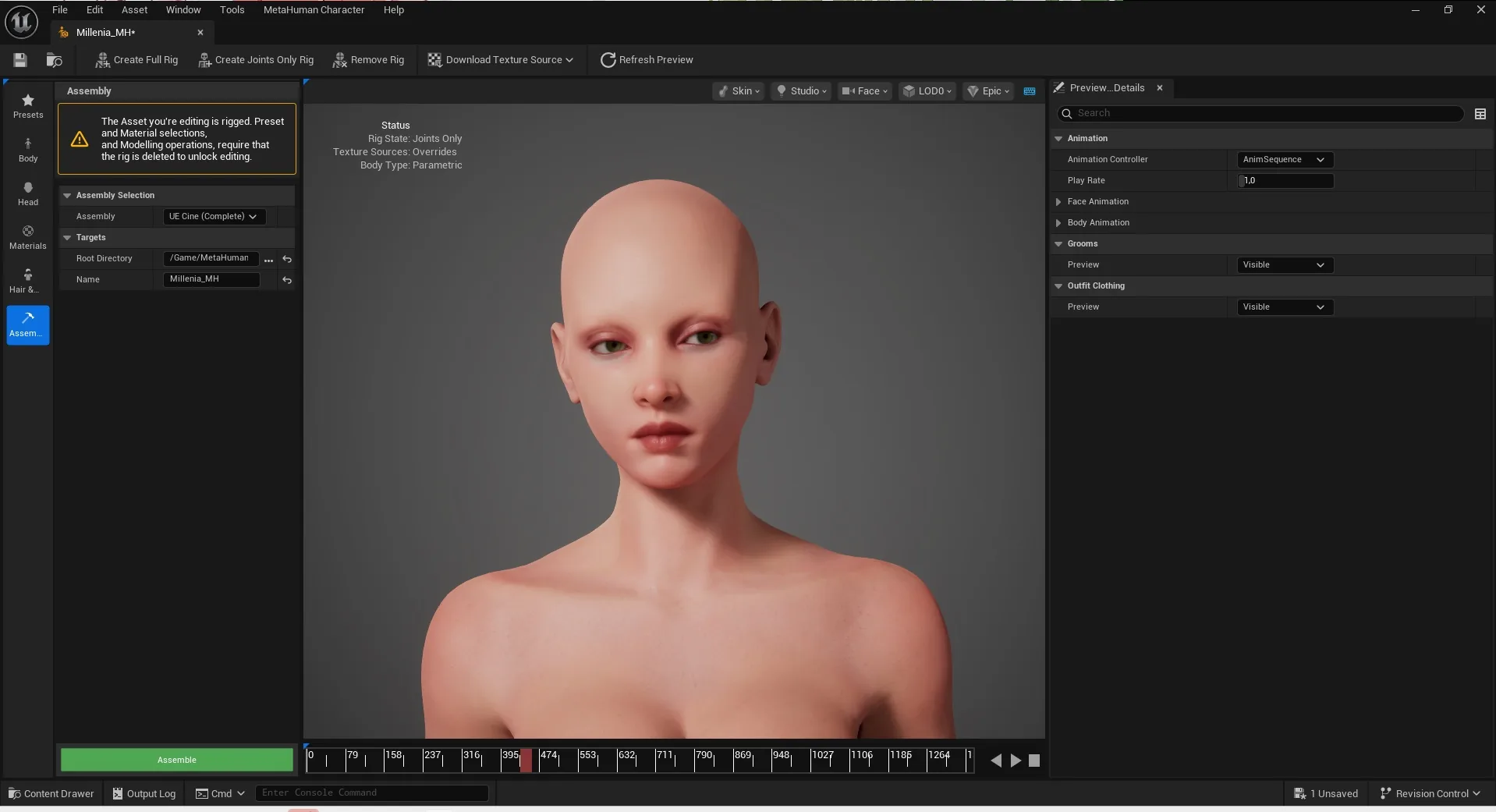Click the green Assemble button
This screenshot has width=1496, height=812.
coord(177,760)
